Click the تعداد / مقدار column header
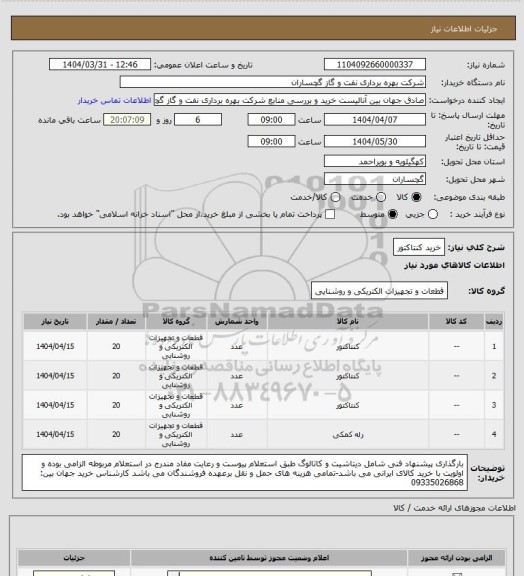Viewport: 524px width, 576px height. [116, 322]
